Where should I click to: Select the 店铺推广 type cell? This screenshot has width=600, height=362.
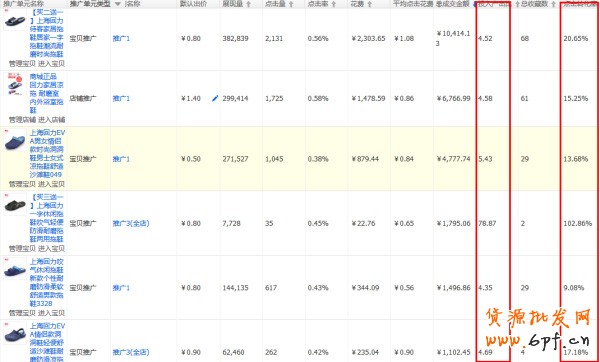point(83,98)
